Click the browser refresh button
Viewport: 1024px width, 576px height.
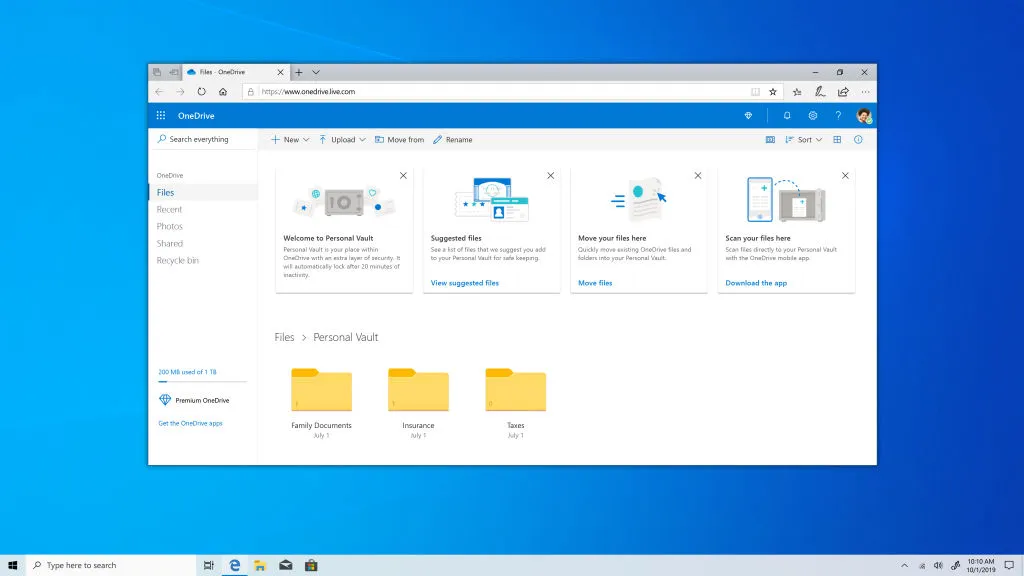(x=202, y=91)
